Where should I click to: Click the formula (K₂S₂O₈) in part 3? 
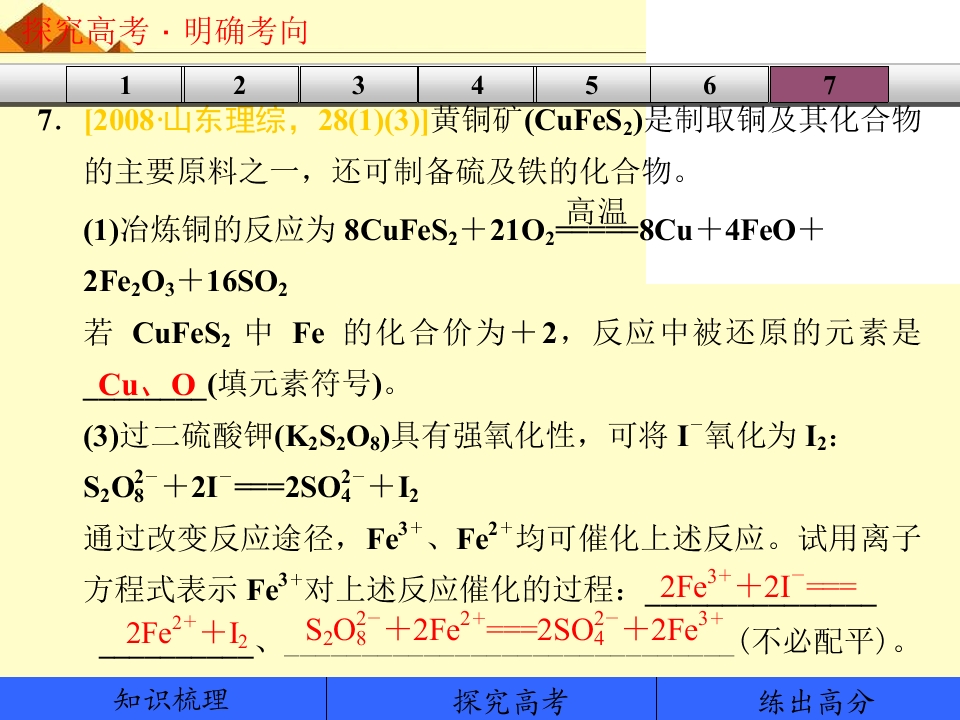tap(332, 437)
